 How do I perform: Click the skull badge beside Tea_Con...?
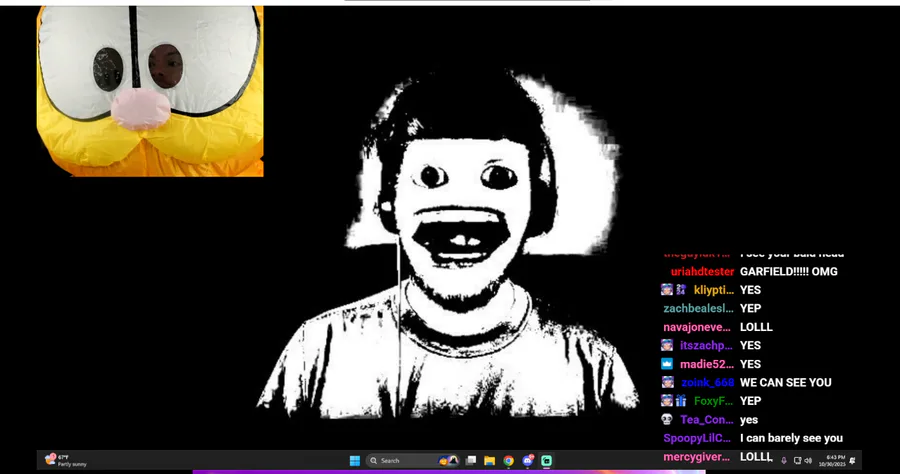(x=666, y=419)
